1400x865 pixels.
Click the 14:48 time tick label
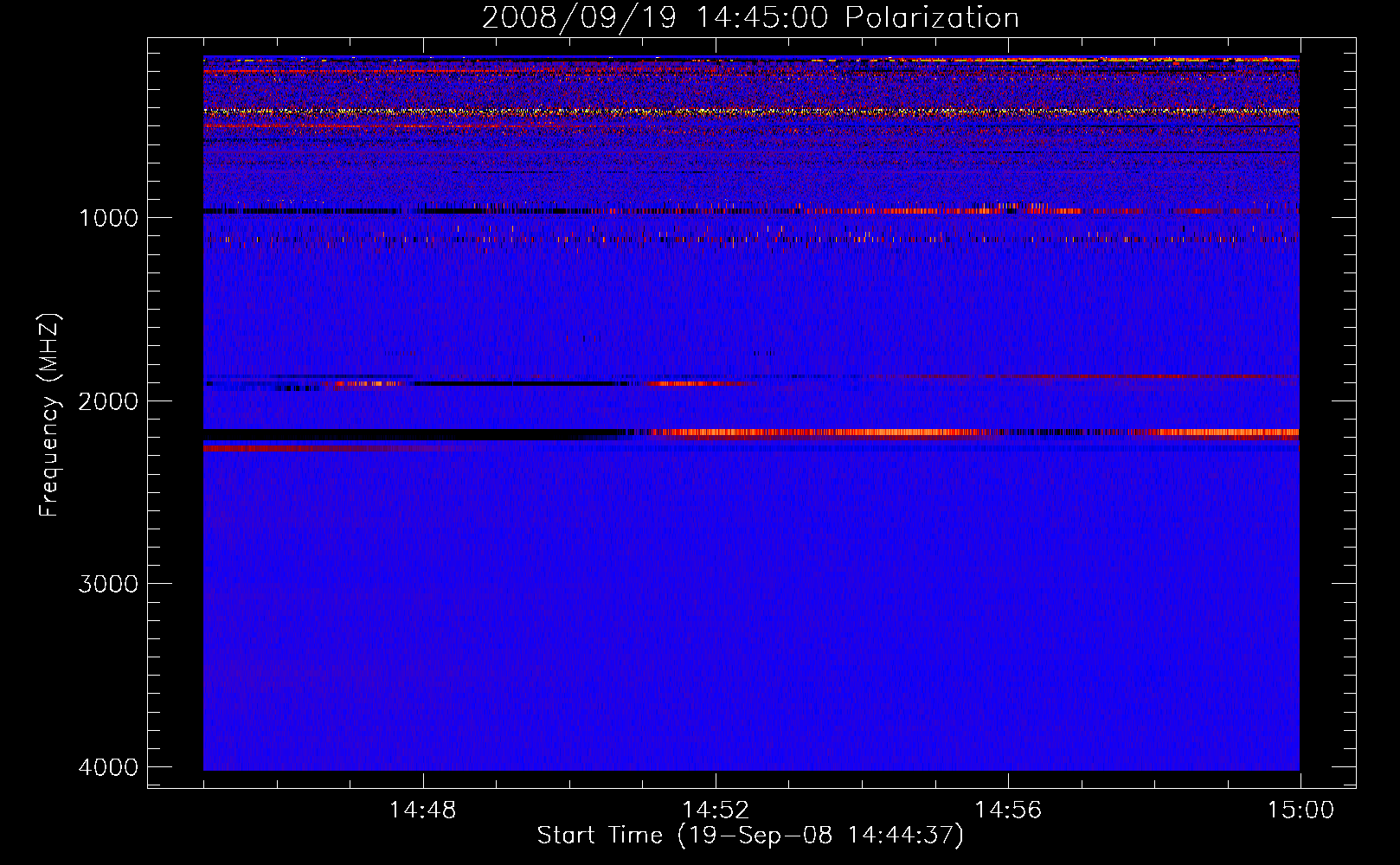tap(422, 811)
